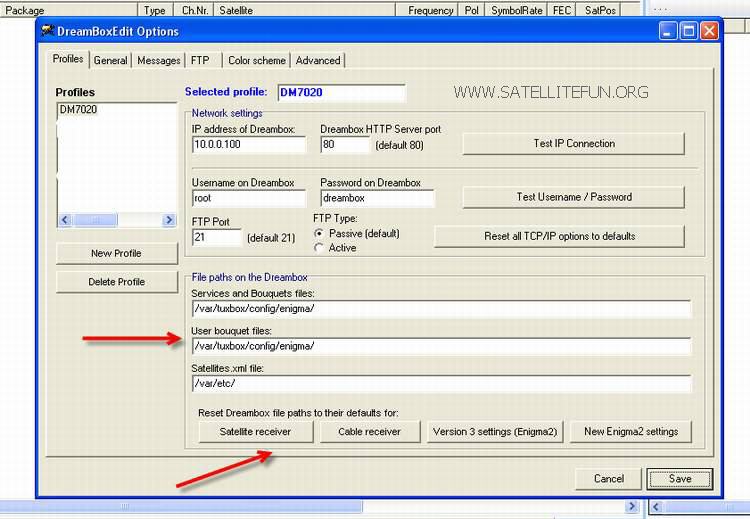Click the Pol column header

click(471, 10)
